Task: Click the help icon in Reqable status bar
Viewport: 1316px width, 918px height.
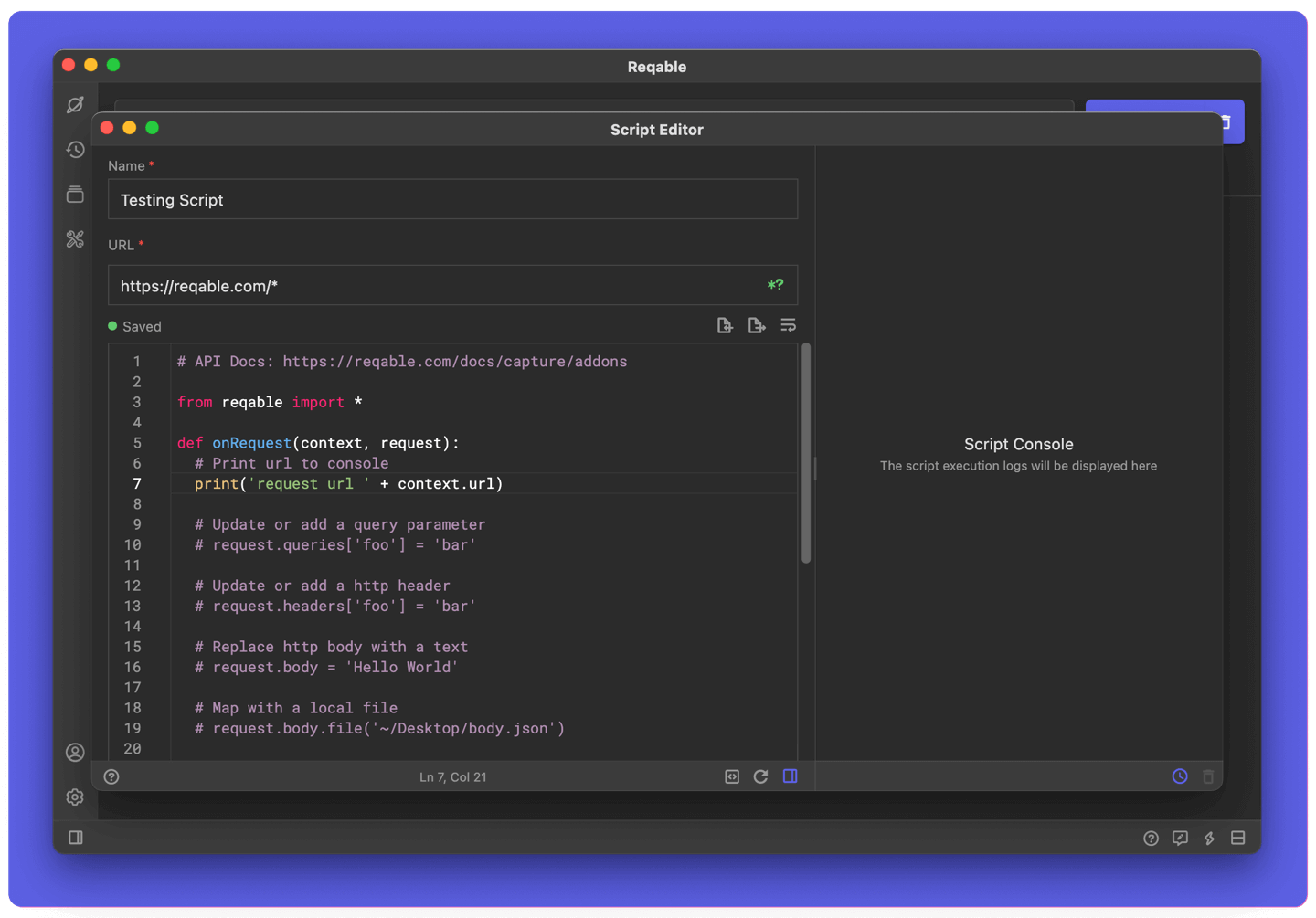Action: tap(1151, 838)
